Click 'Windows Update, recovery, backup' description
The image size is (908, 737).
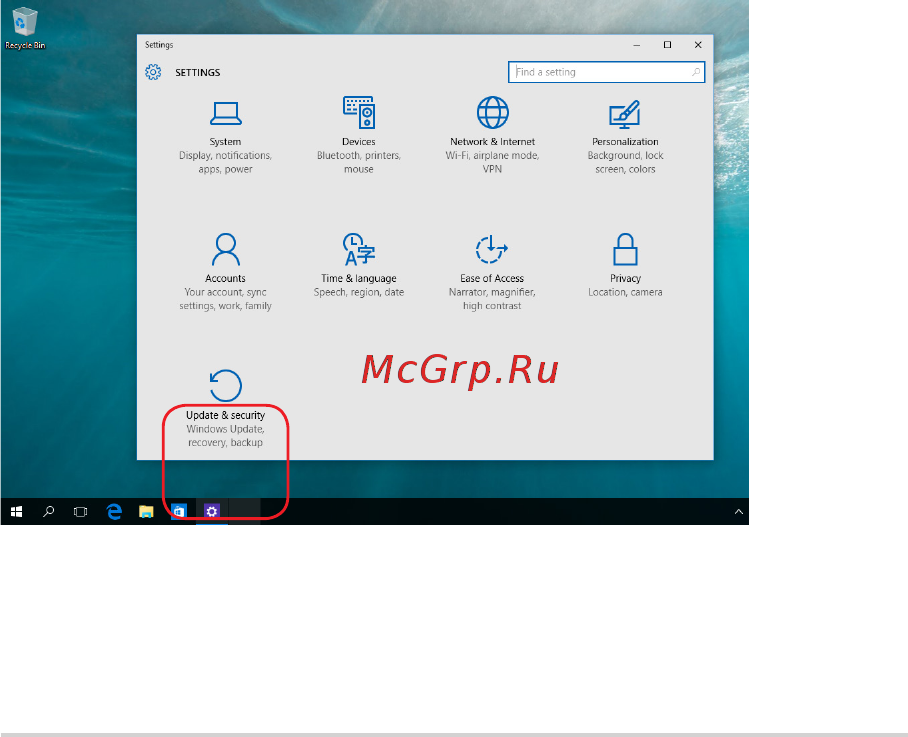coord(225,435)
